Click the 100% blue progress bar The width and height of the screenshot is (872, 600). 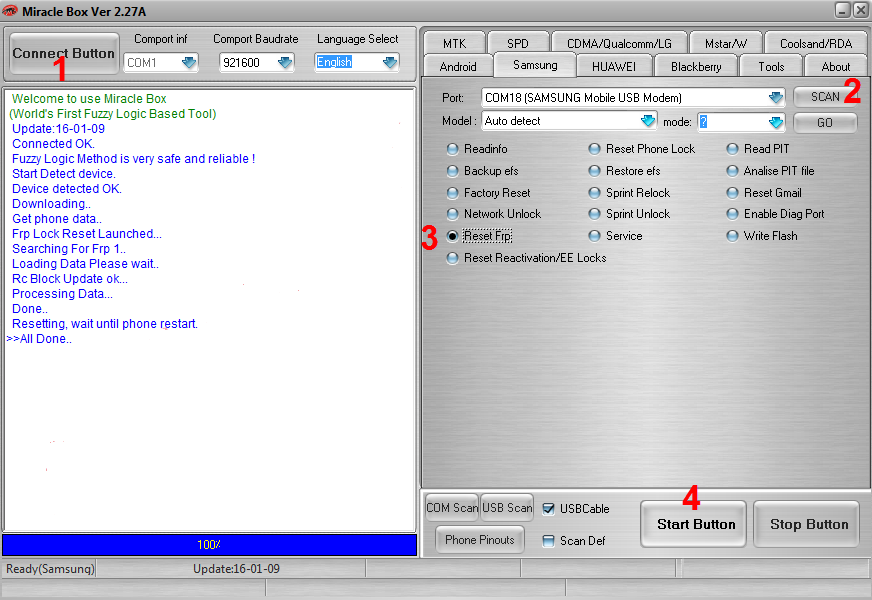point(210,545)
